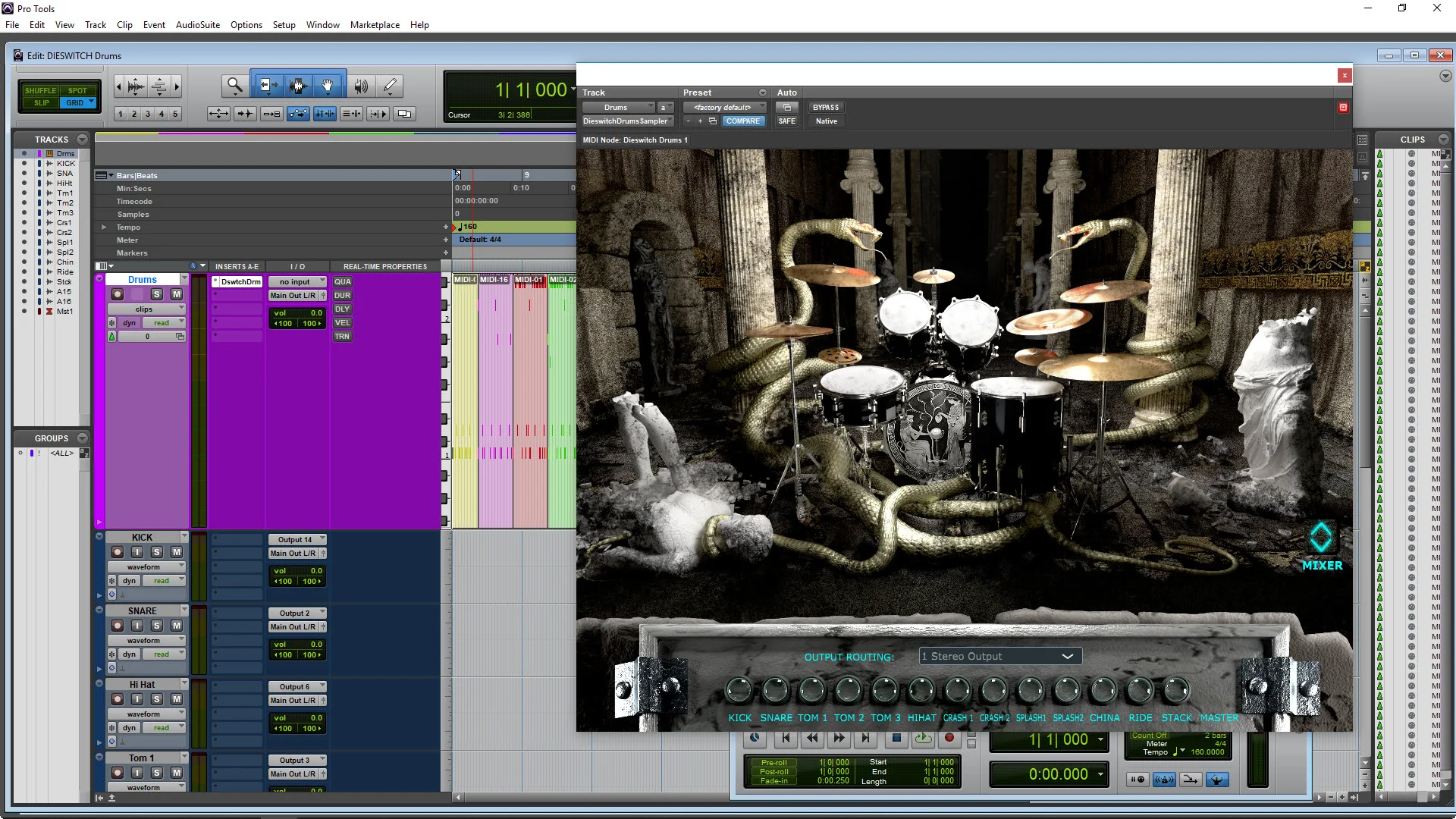Mute the Hi Hat track
The height and width of the screenshot is (819, 1456).
(177, 699)
